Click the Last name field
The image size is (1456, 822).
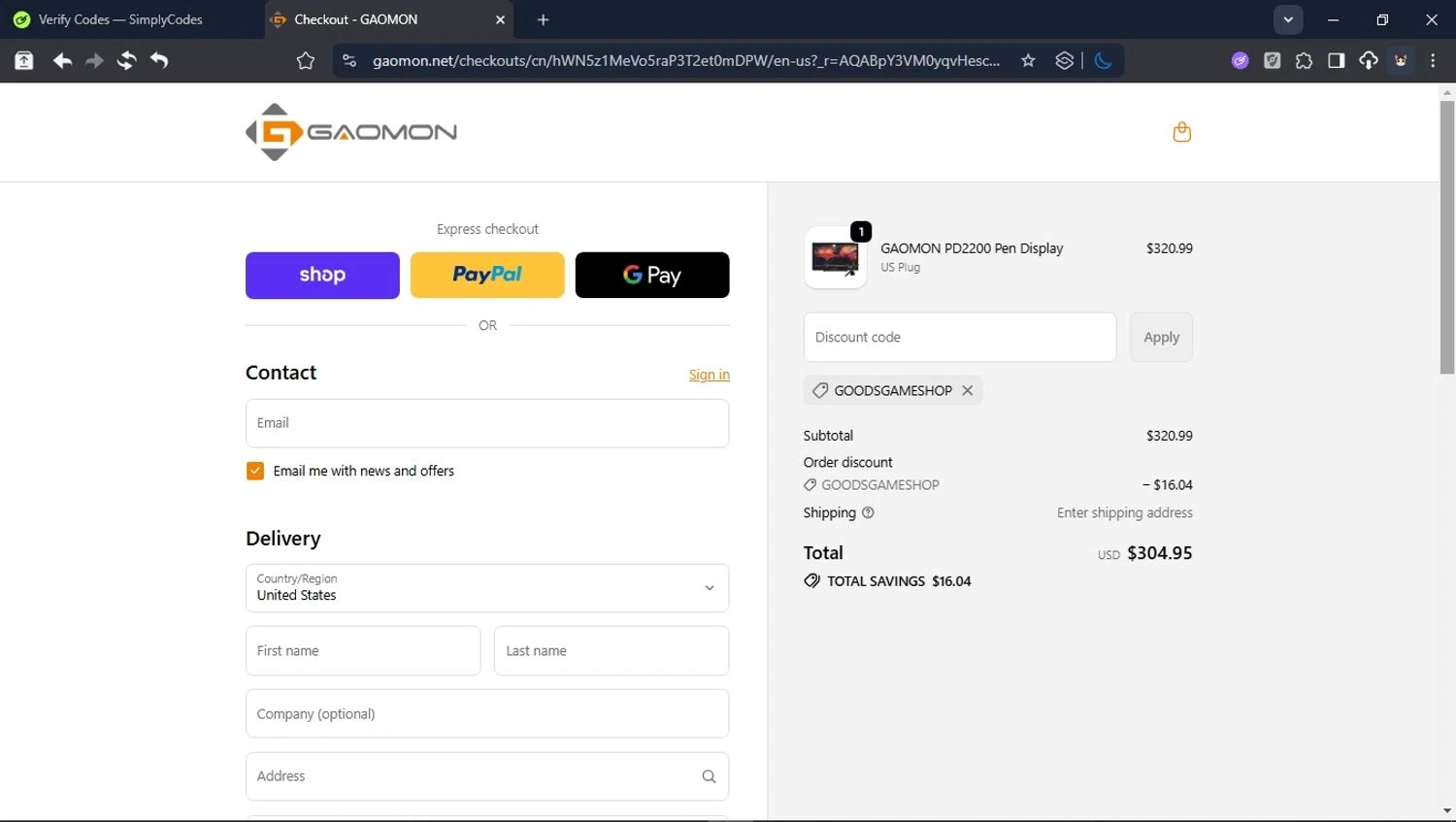(612, 651)
